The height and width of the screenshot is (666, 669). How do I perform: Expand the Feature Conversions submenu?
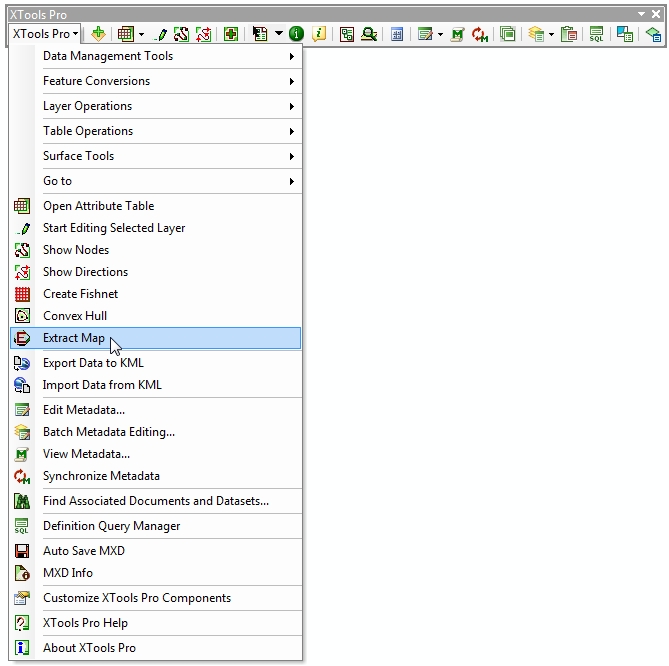[x=156, y=81]
